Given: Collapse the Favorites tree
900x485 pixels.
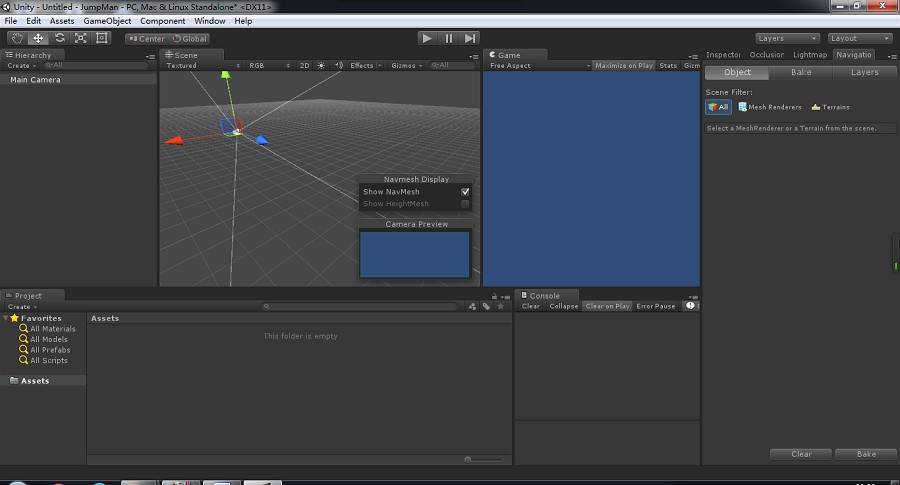Looking at the screenshot, I should pyautogui.click(x=6, y=318).
